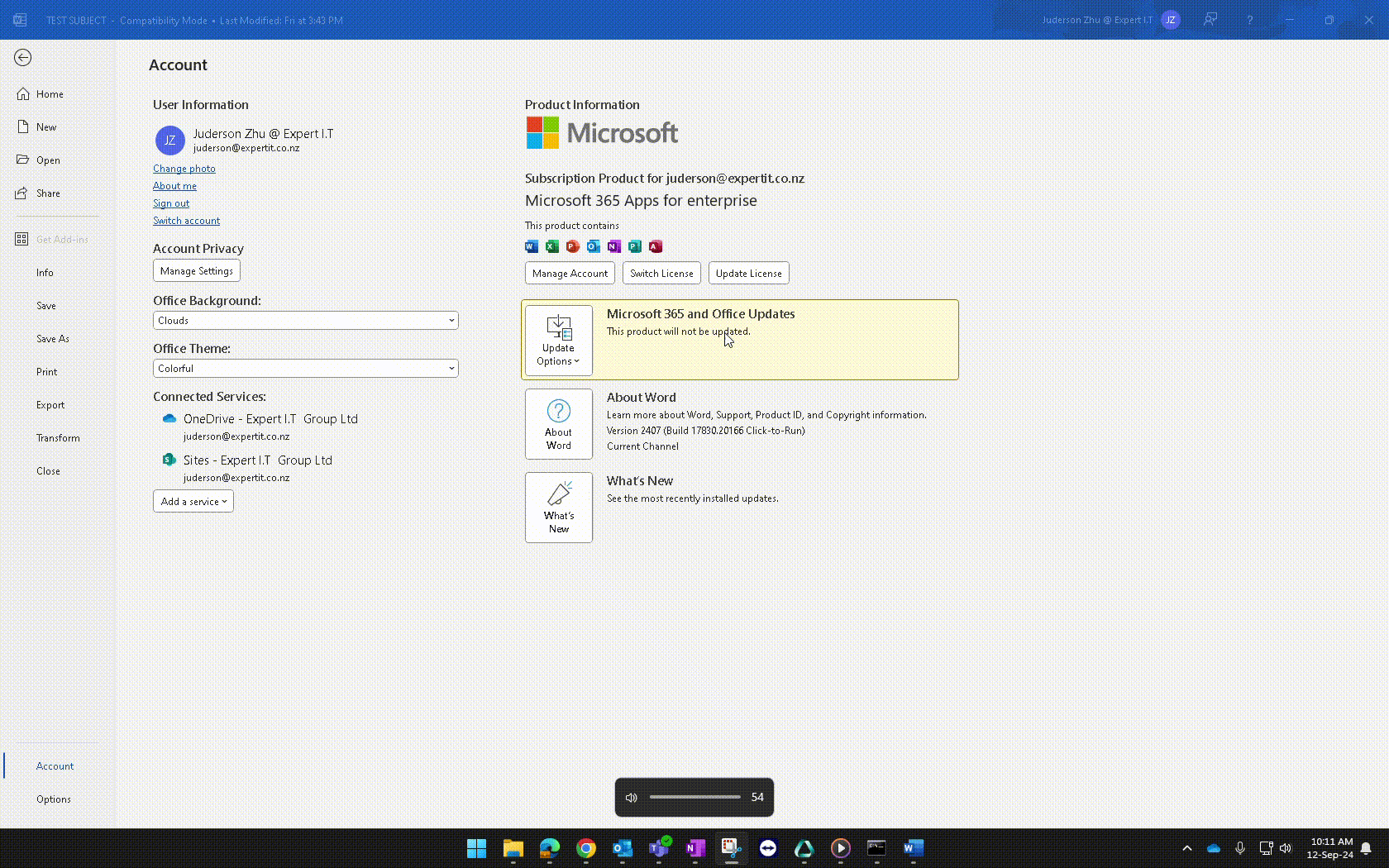
Task: Click the Outlook icon under This product contains
Action: click(x=594, y=246)
